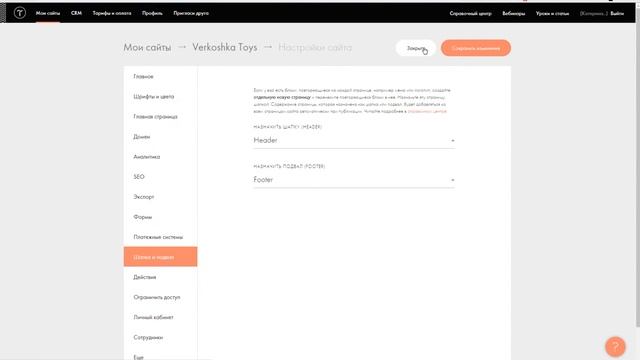Screen dimensions: 640x360
Task: Open the 'Ограничить доступ' settings tab
Action: point(160,297)
